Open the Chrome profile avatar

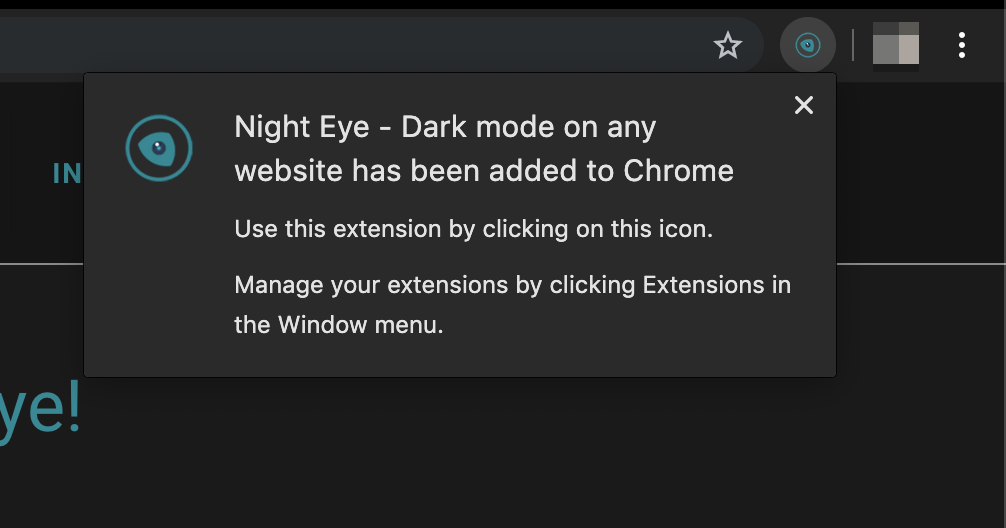click(895, 45)
